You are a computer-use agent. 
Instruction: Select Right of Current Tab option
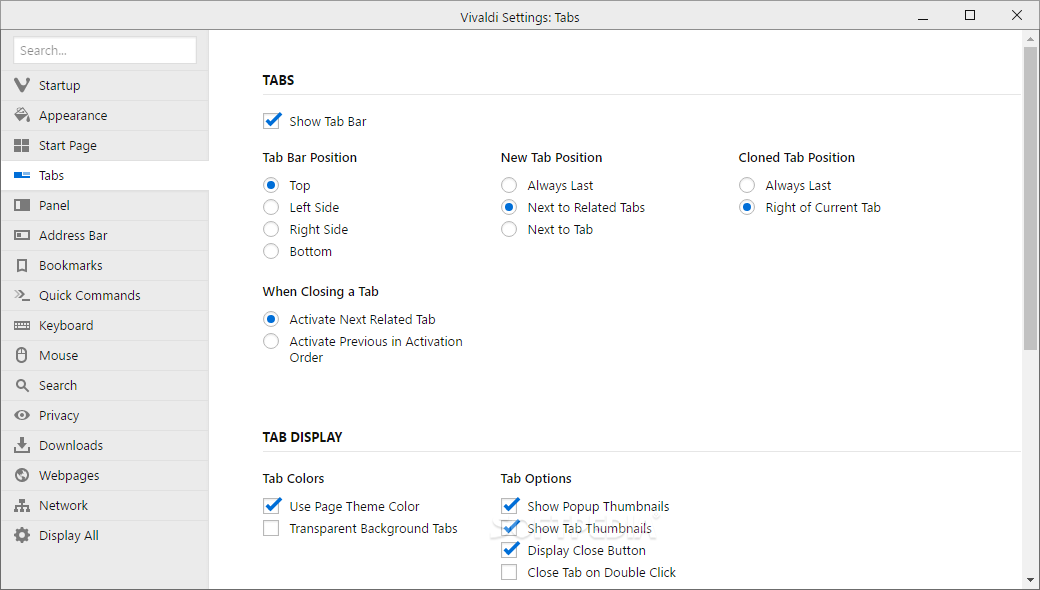[747, 207]
